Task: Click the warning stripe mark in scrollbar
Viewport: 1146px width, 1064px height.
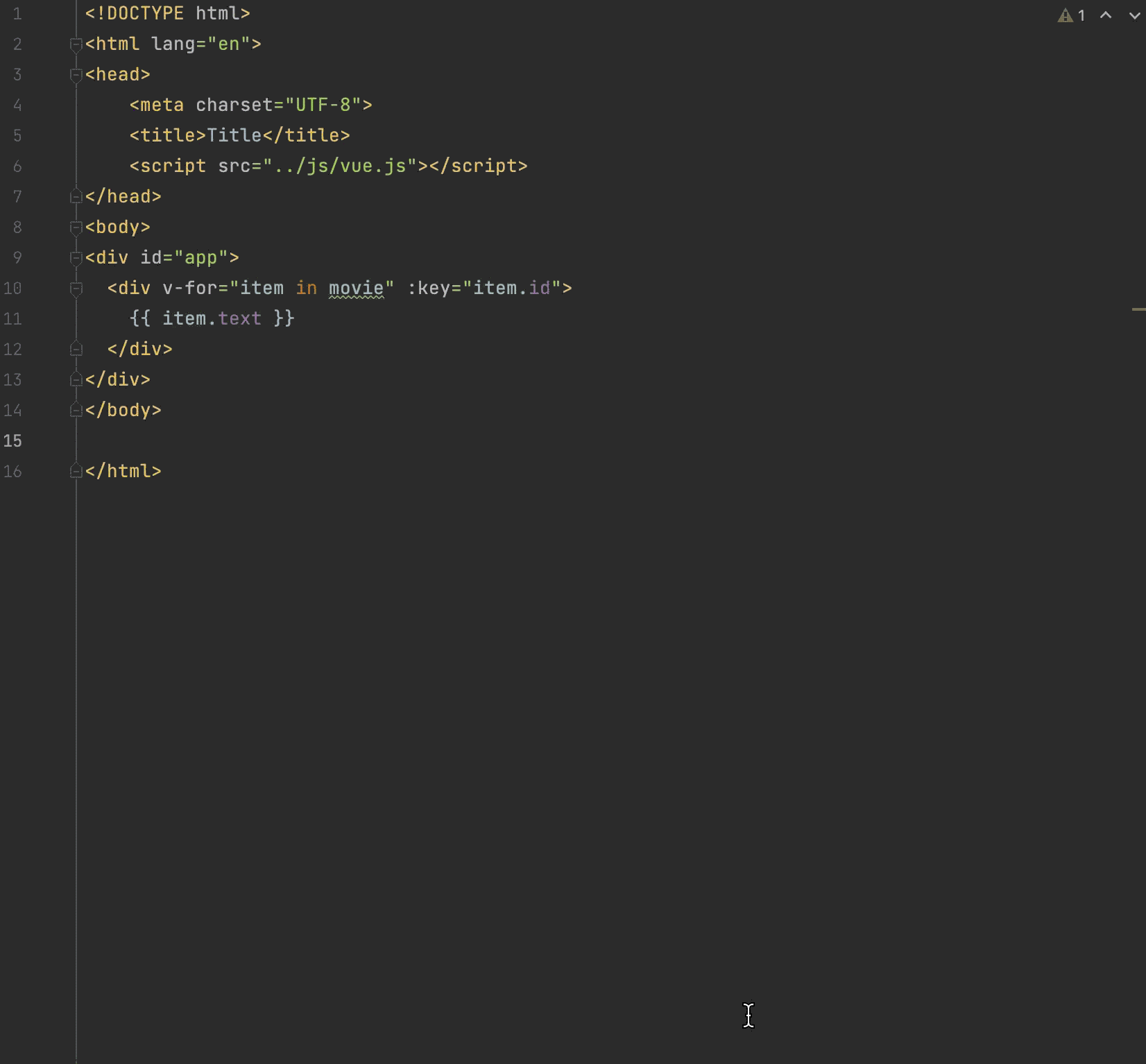Action: tap(1138, 309)
